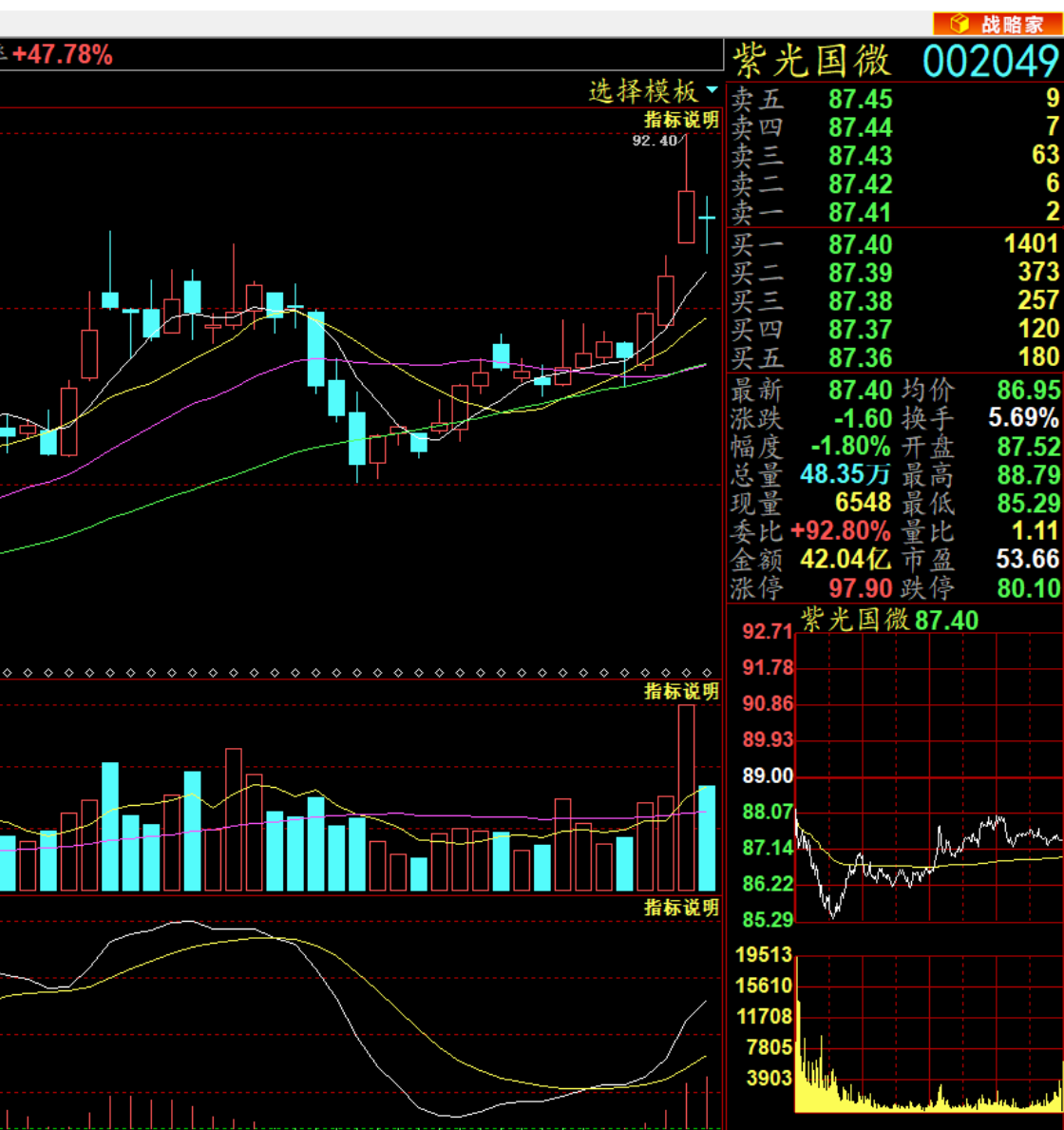Click the 换手 value 5.69%

click(x=1024, y=417)
